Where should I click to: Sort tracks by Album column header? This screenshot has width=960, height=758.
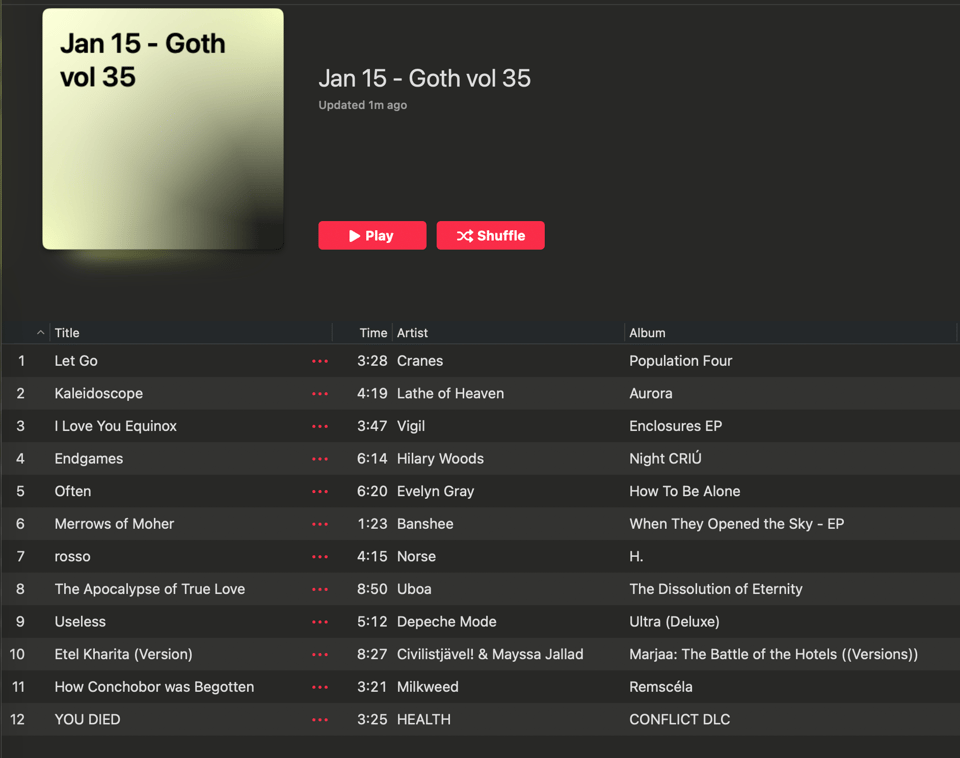coord(647,333)
